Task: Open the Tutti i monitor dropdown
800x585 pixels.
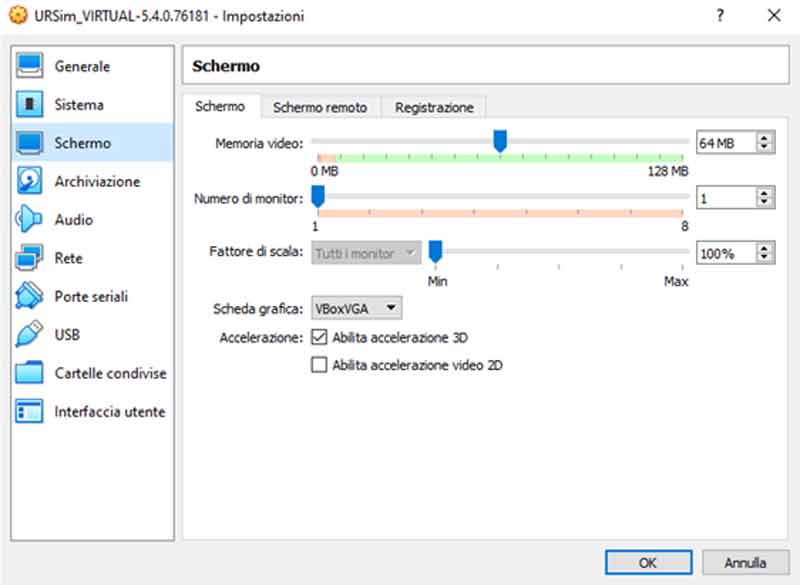Action: [x=366, y=253]
